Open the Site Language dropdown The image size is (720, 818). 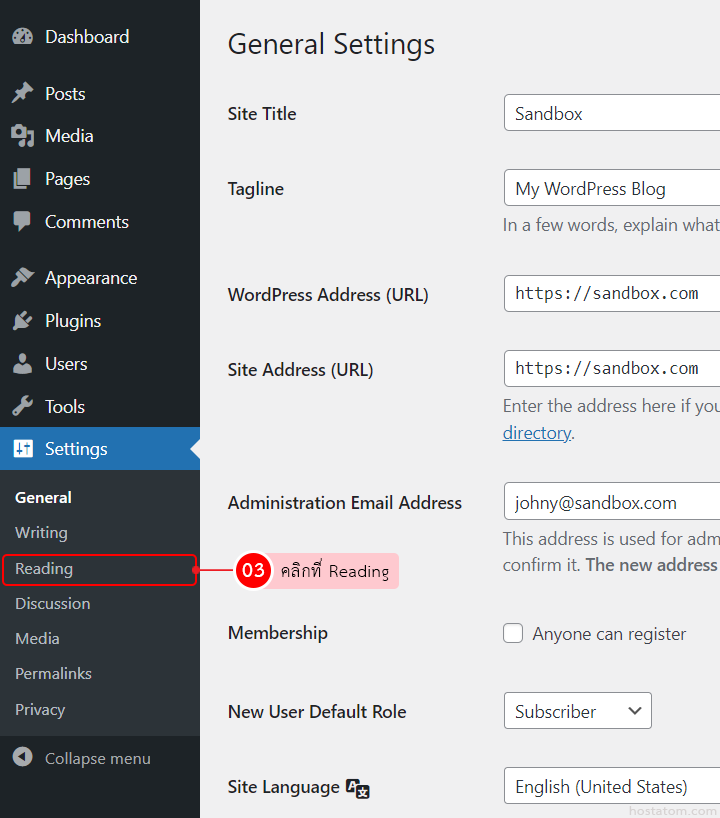(x=611, y=787)
